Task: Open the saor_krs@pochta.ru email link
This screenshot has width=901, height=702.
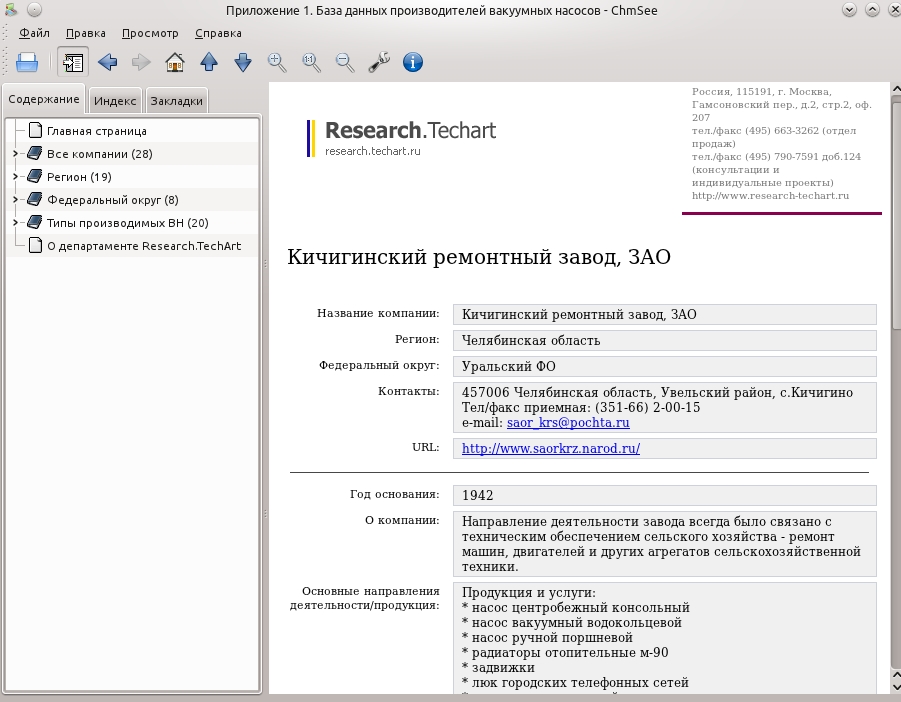Action: pos(568,423)
